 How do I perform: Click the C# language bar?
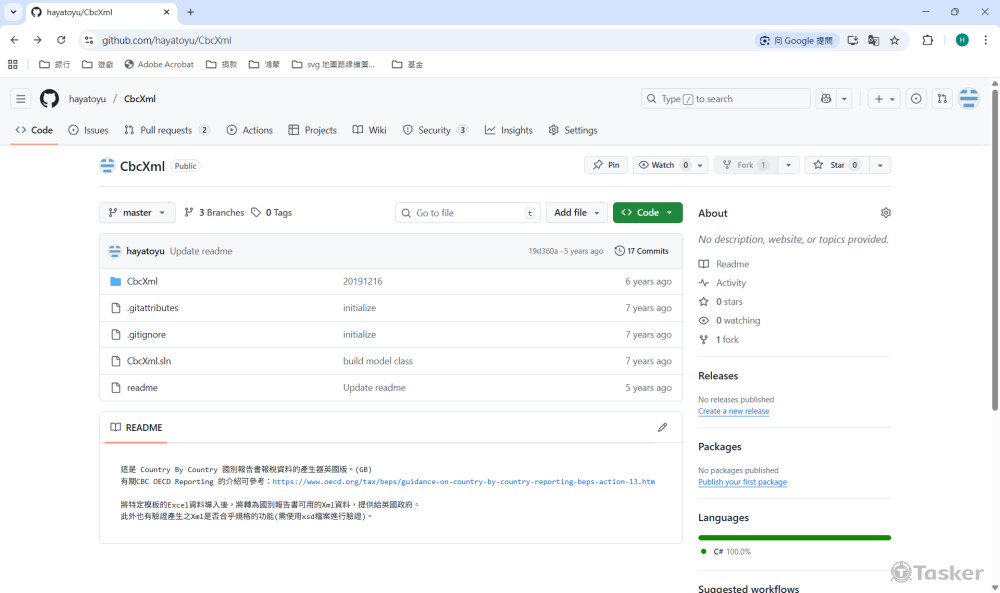point(794,538)
